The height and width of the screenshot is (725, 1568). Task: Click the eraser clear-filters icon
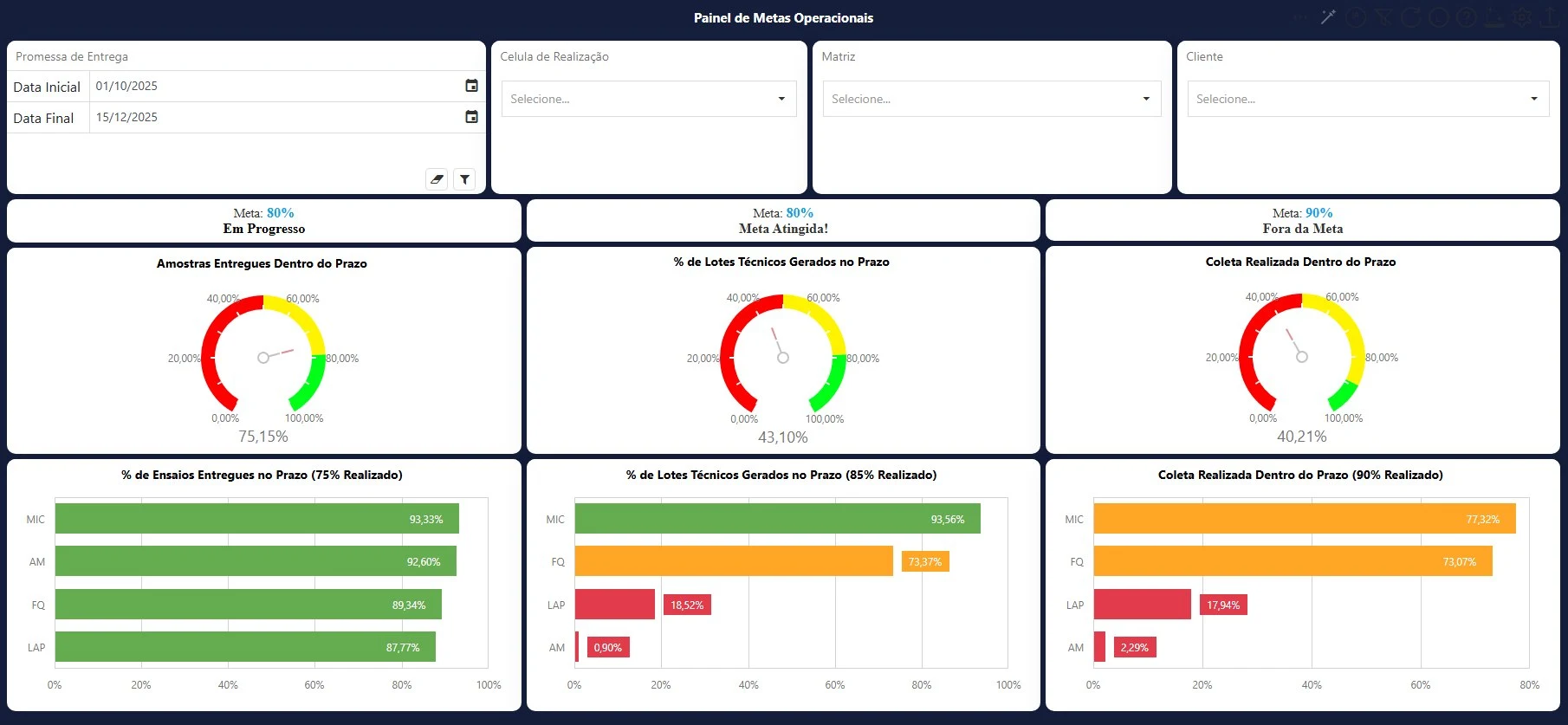[437, 179]
